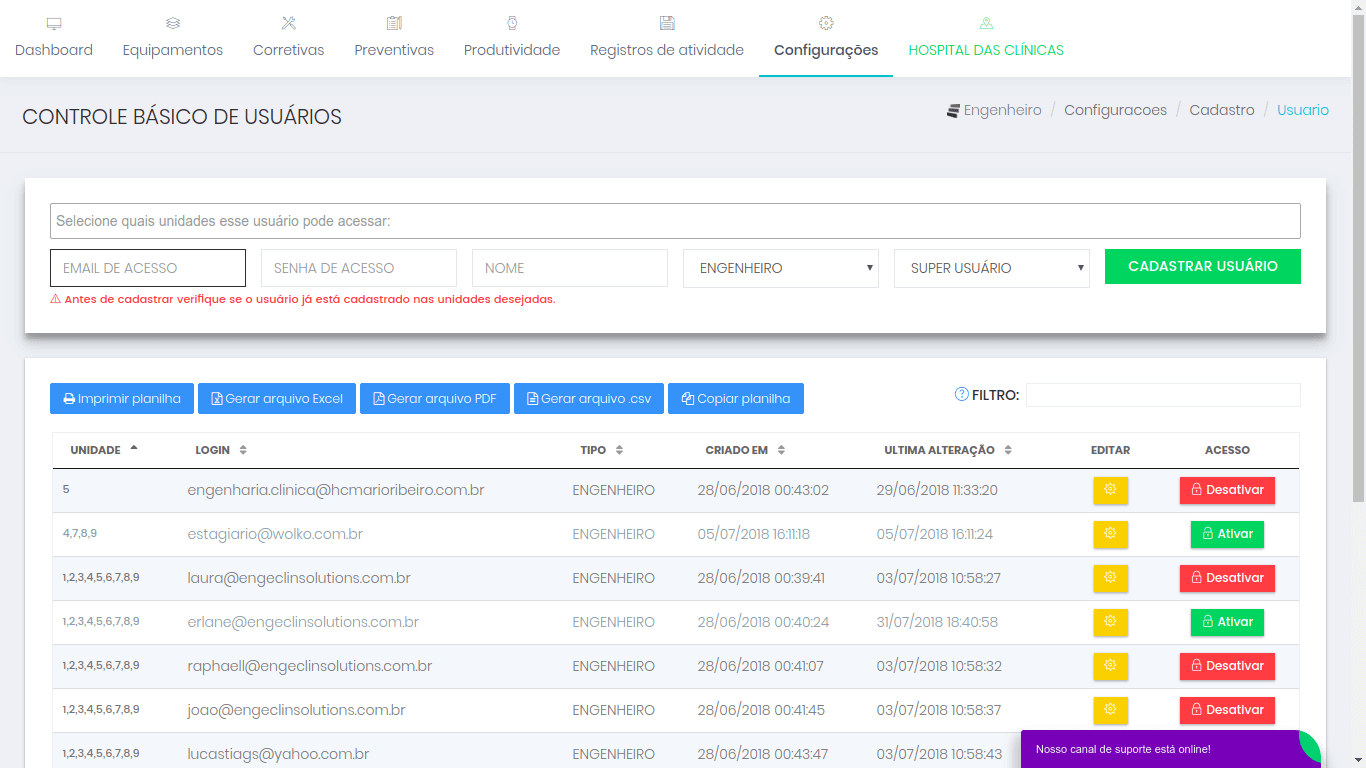This screenshot has height=768, width=1366.
Task: Click the hospital unit icon
Action: (x=986, y=23)
